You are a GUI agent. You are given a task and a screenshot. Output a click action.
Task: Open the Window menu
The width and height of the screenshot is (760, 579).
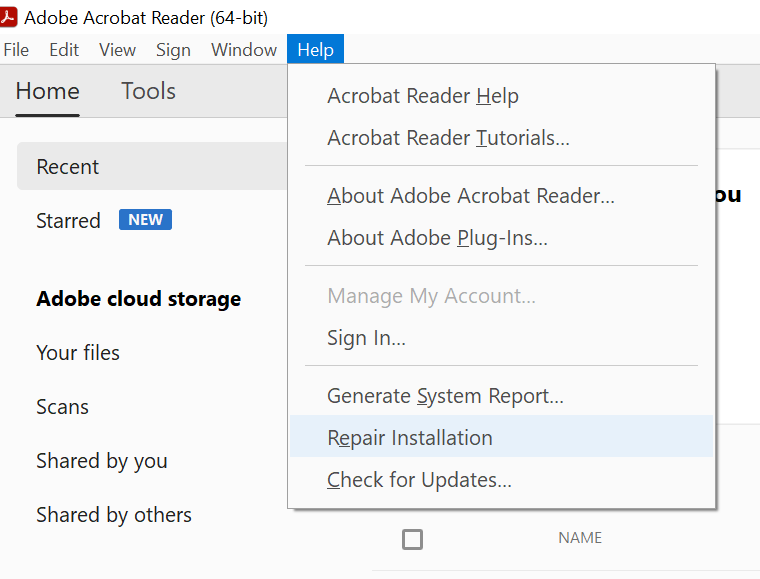point(243,50)
